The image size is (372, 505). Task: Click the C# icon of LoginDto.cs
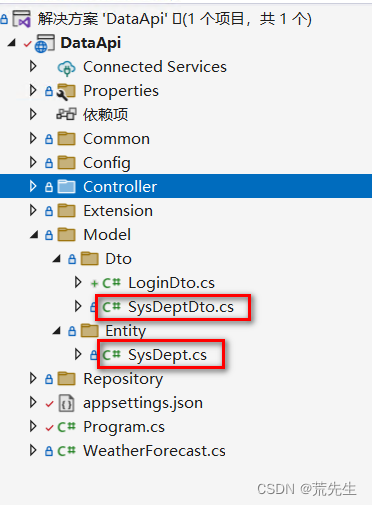111,283
